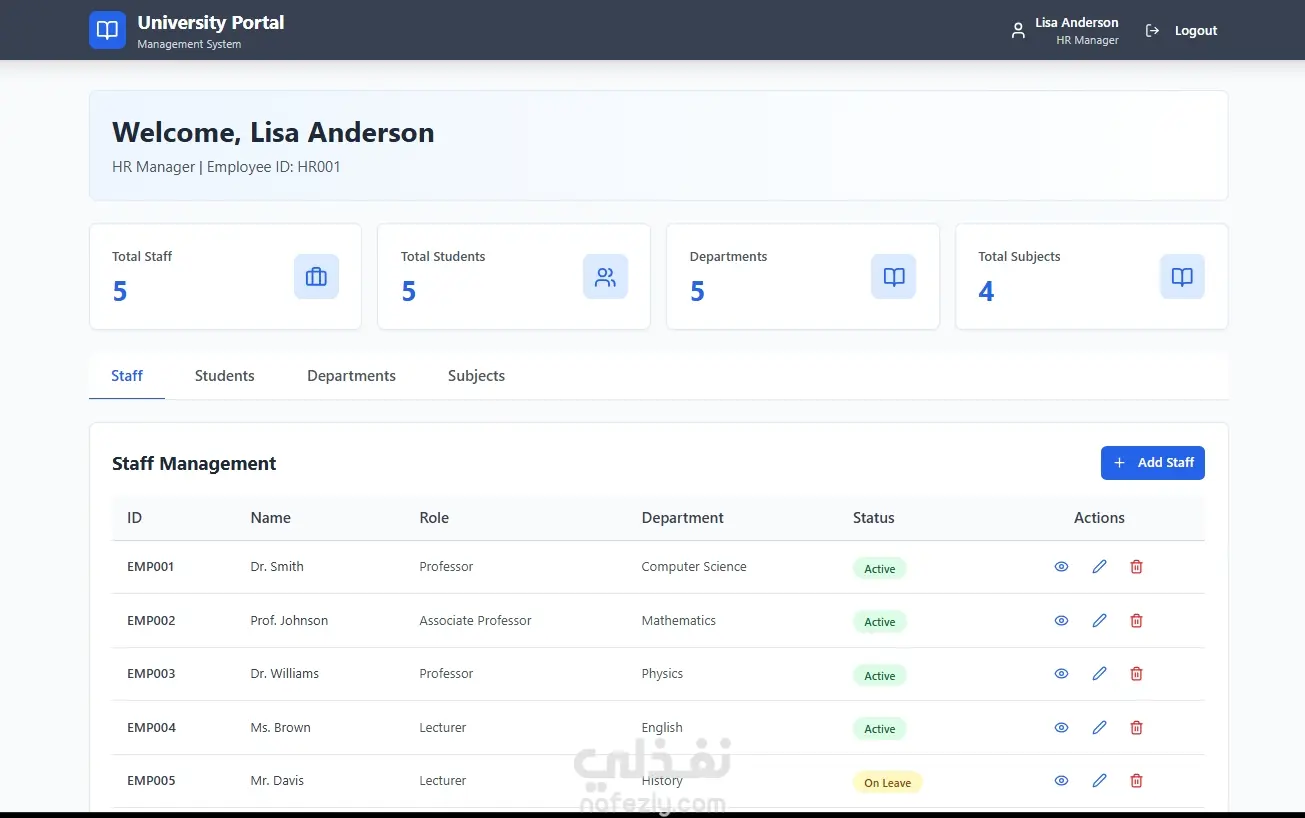Image resolution: width=1305 pixels, height=818 pixels.
Task: Click the Total Staff briefcase icon
Action: pyautogui.click(x=316, y=277)
